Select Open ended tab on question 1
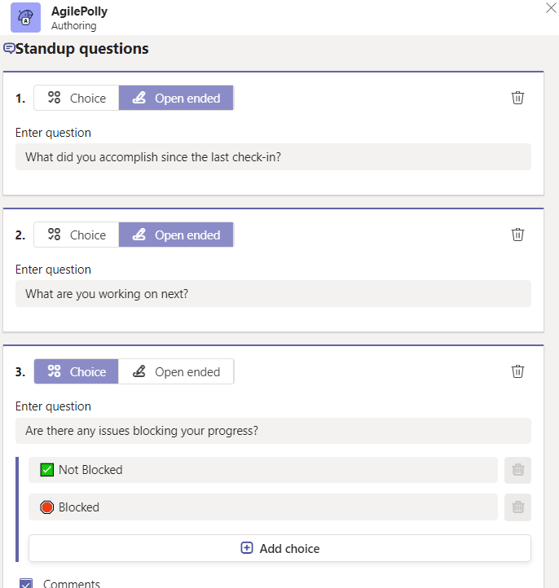This screenshot has width=559, height=588. (176, 98)
